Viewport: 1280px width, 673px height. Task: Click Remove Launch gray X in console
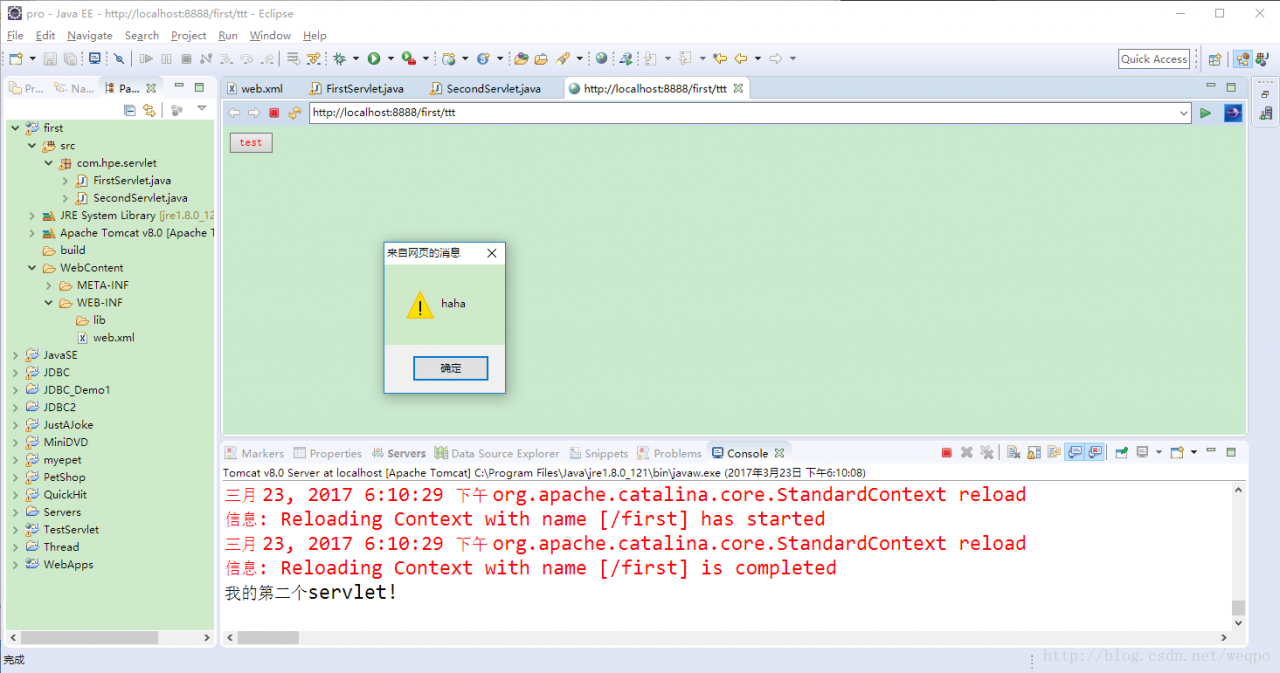pyautogui.click(x=967, y=453)
